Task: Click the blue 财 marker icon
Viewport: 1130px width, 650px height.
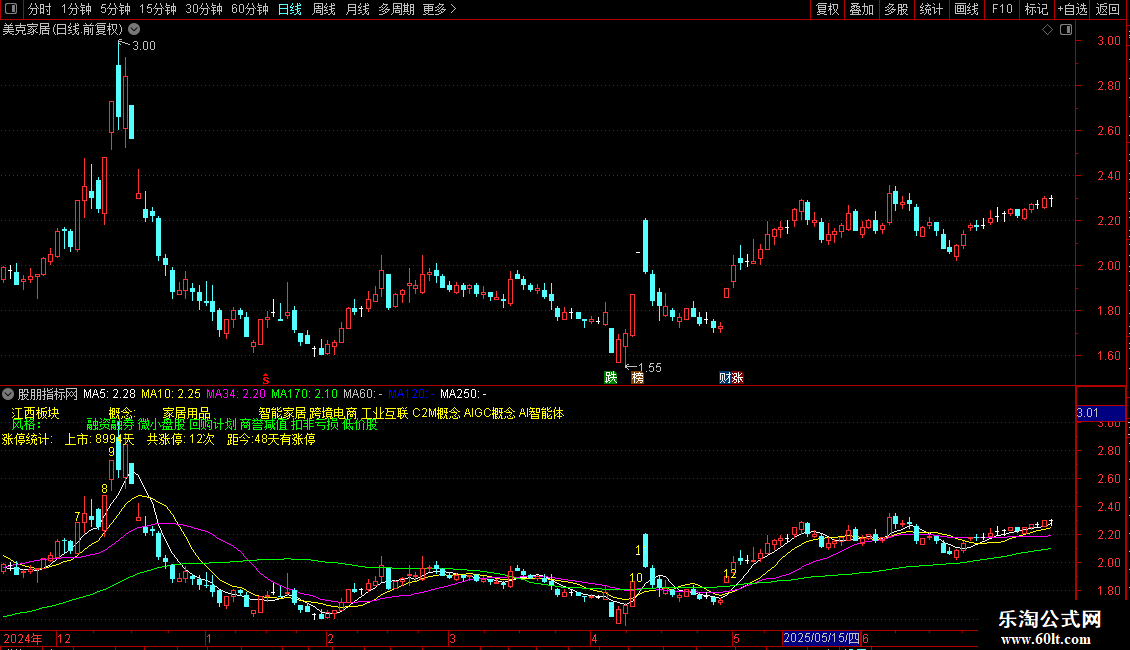Action: tap(724, 378)
